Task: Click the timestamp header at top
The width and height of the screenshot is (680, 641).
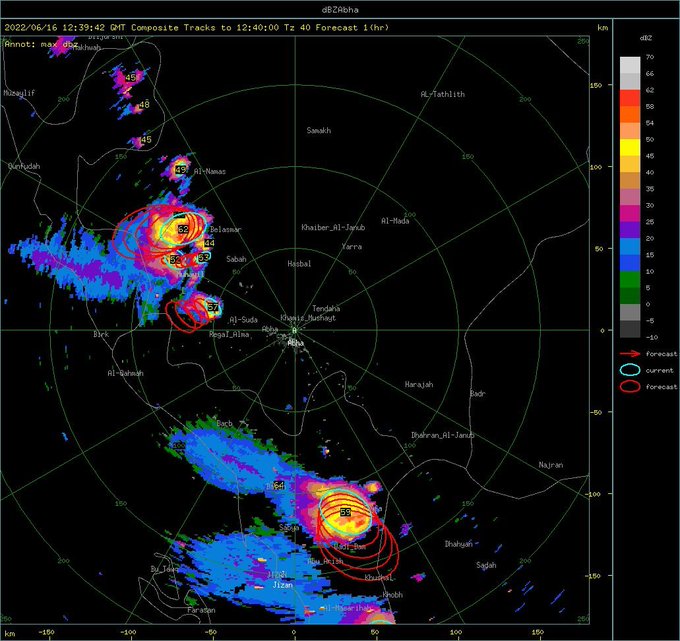Action: pyautogui.click(x=140, y=29)
